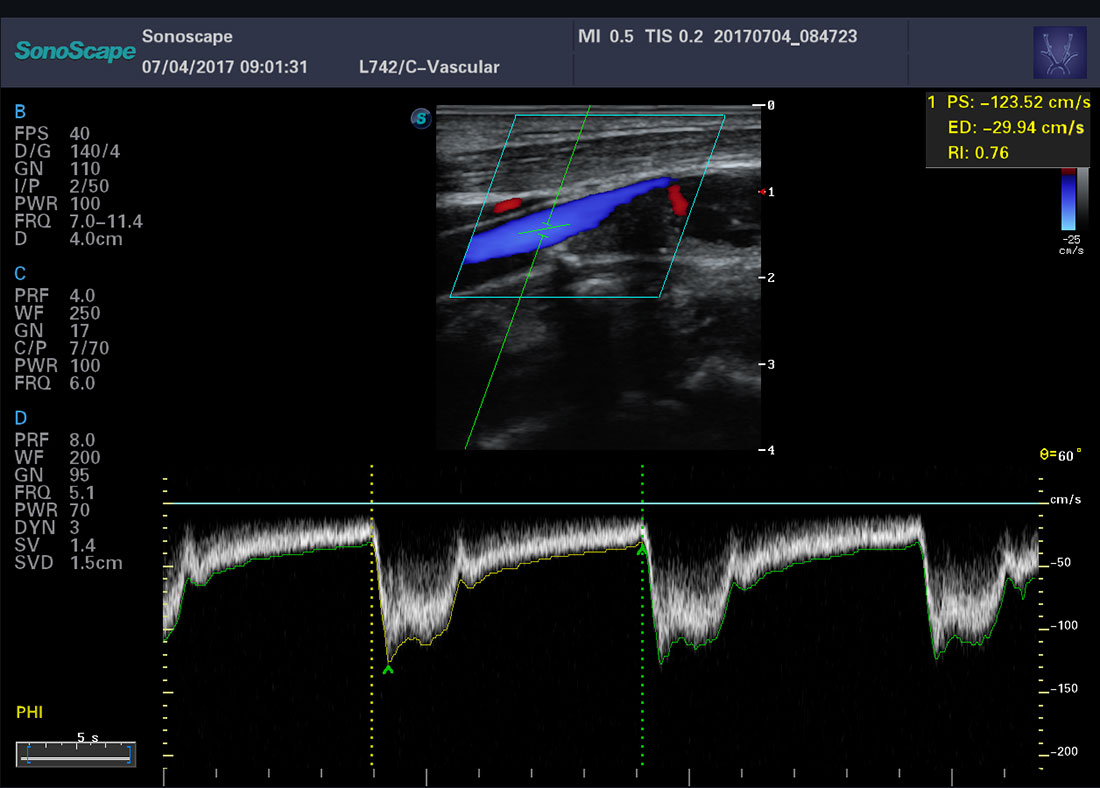The image size is (1100, 788).
Task: Click the green end diastolic caret marker
Action: tap(641, 551)
